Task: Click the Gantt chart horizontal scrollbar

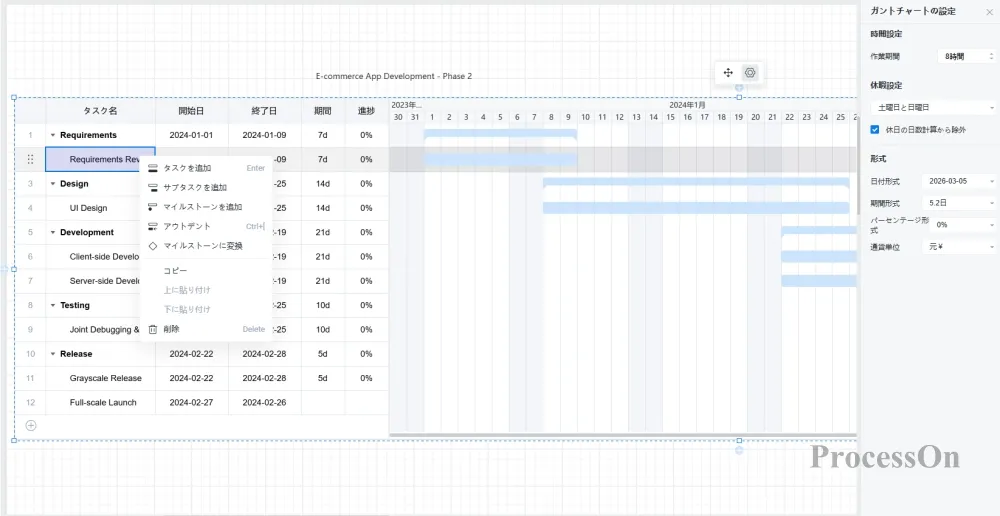Action: [x=620, y=436]
